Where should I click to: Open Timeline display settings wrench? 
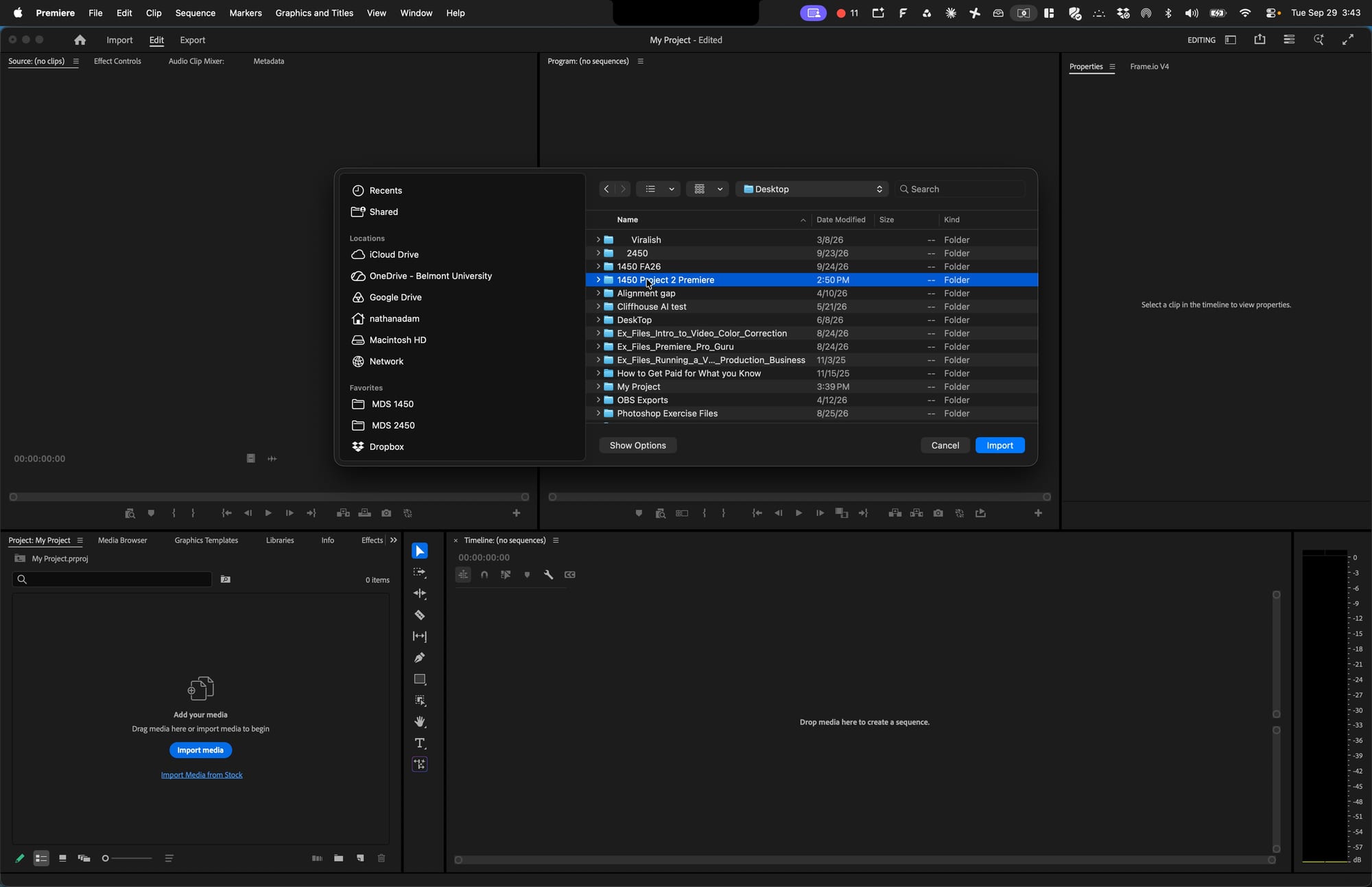548,575
